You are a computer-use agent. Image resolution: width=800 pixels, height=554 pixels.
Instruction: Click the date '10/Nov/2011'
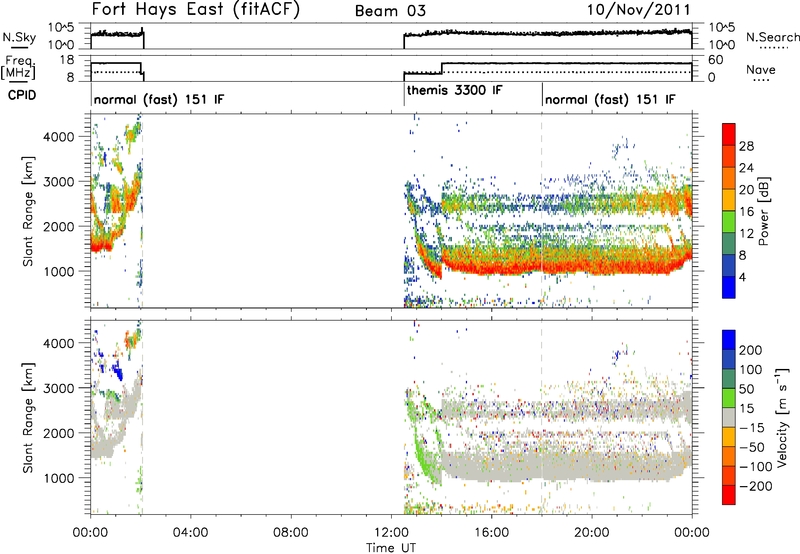[x=639, y=10]
